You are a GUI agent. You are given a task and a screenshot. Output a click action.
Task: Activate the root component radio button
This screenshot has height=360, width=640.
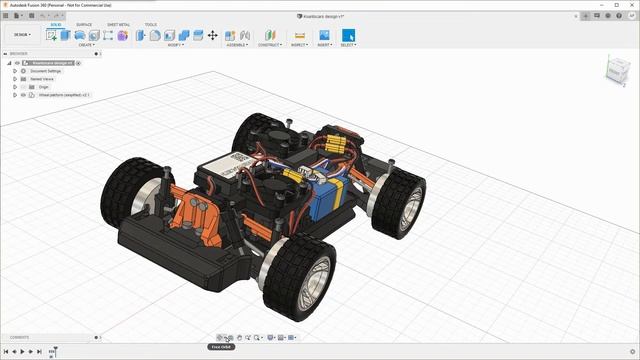tap(78, 63)
